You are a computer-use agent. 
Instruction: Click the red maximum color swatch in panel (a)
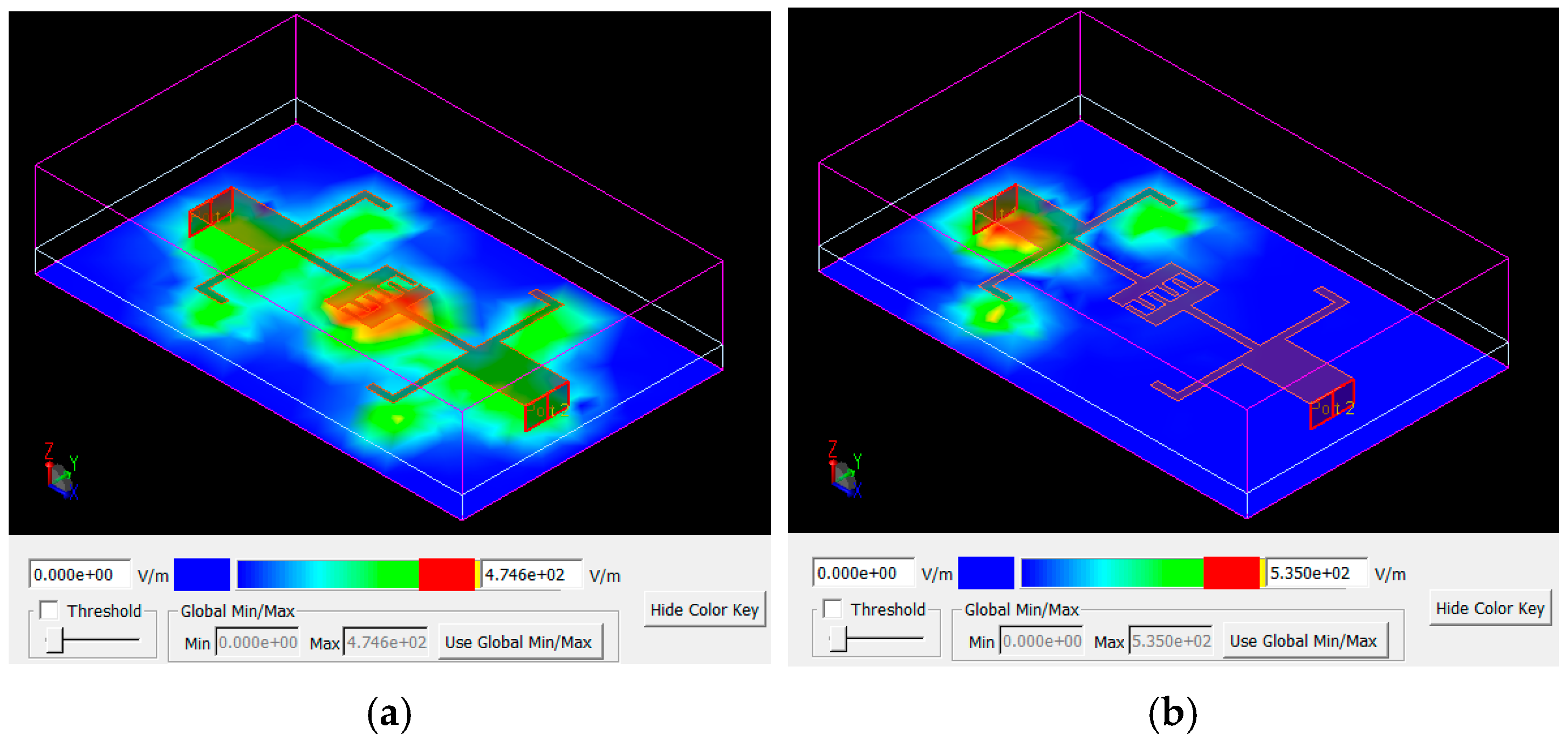point(447,574)
